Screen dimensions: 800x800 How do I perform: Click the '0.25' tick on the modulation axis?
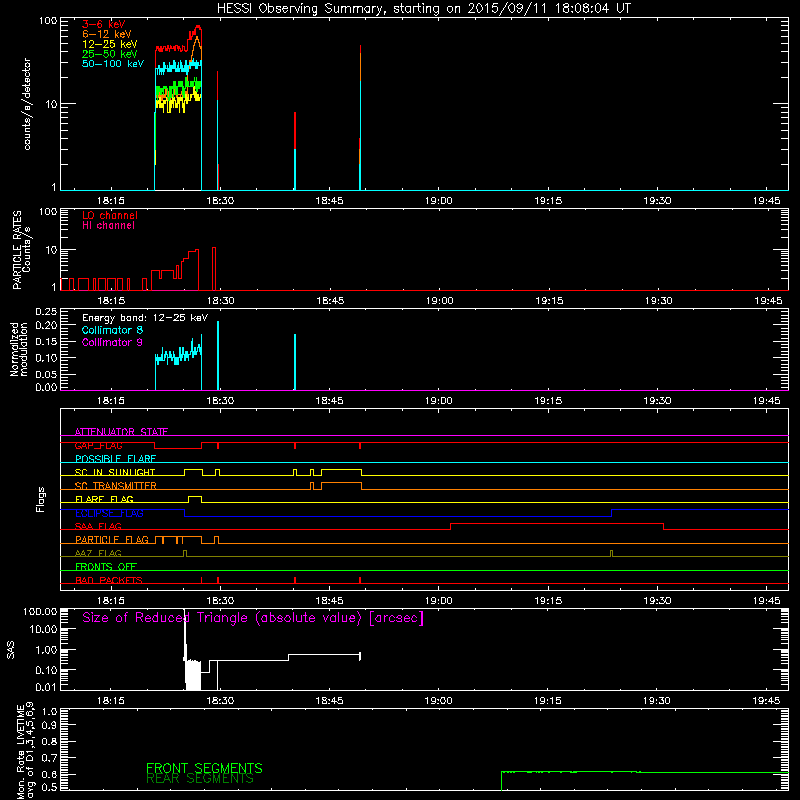[46, 311]
